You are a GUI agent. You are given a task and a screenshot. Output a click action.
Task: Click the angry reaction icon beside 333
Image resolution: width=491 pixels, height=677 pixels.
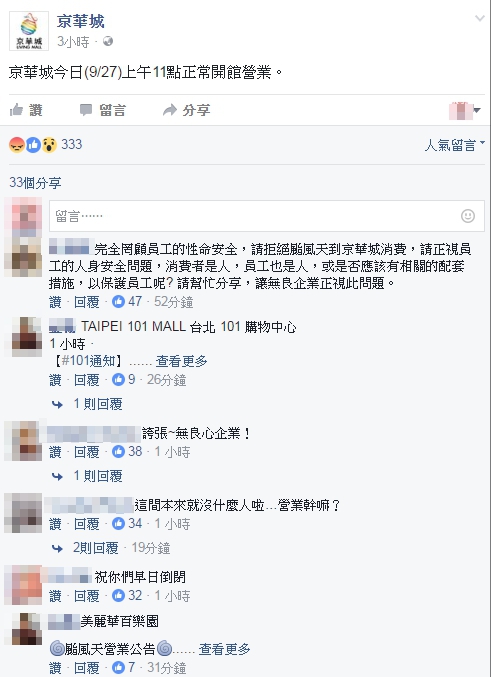[17, 145]
